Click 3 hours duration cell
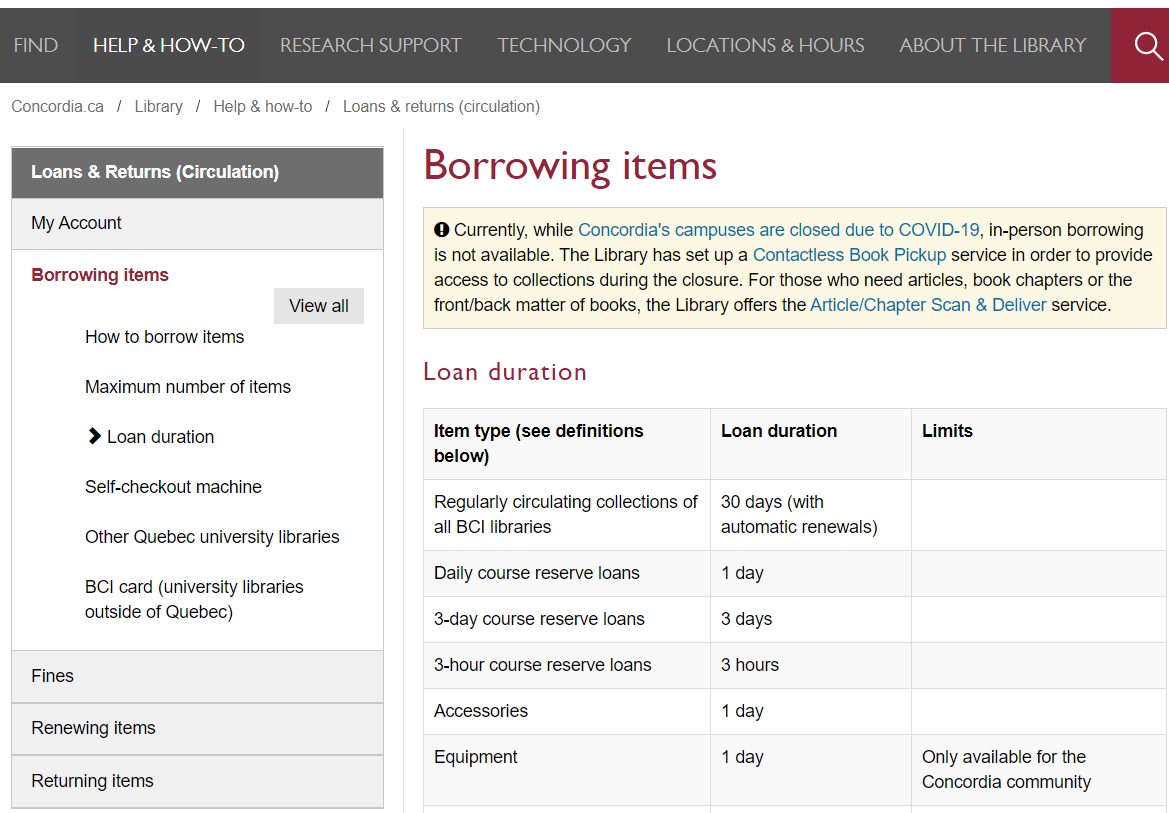1169x813 pixels. click(810, 665)
